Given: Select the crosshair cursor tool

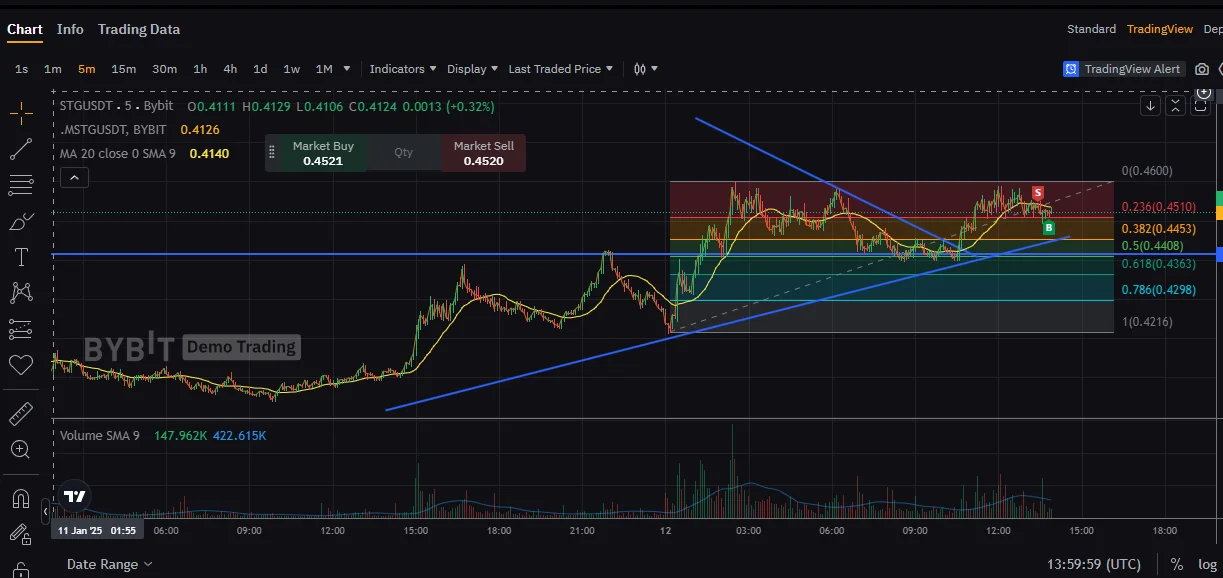Looking at the screenshot, I should click(x=21, y=113).
